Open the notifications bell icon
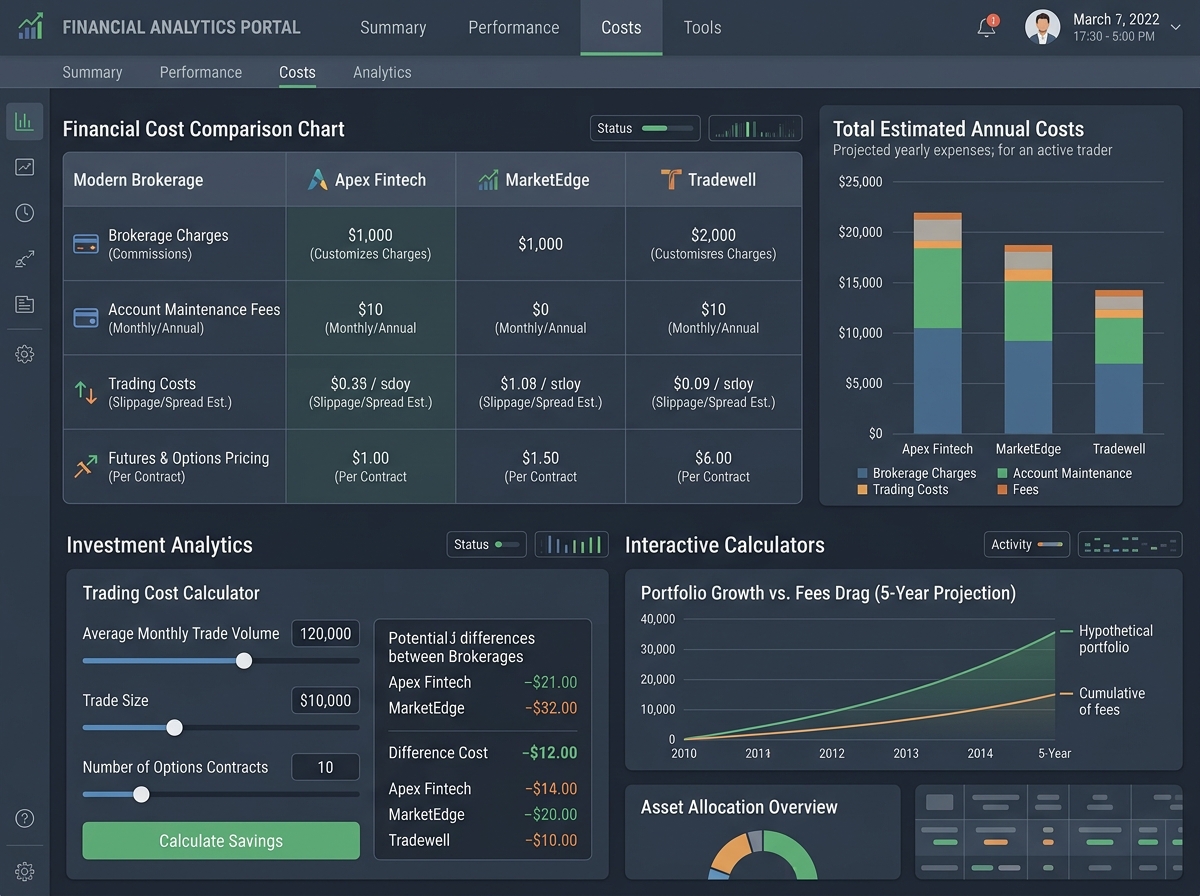 click(x=986, y=27)
